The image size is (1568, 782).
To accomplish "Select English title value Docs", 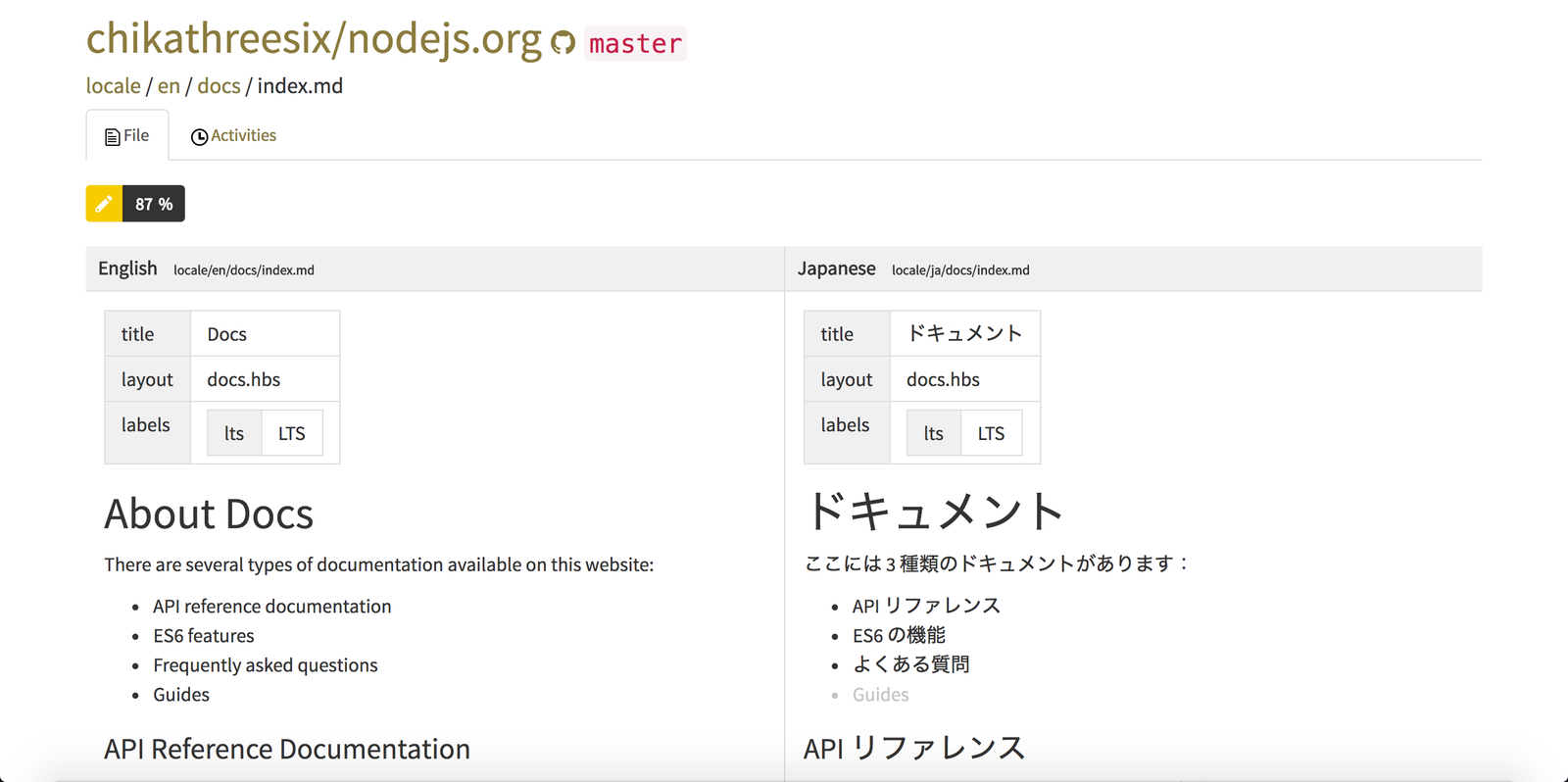I will click(x=266, y=334).
